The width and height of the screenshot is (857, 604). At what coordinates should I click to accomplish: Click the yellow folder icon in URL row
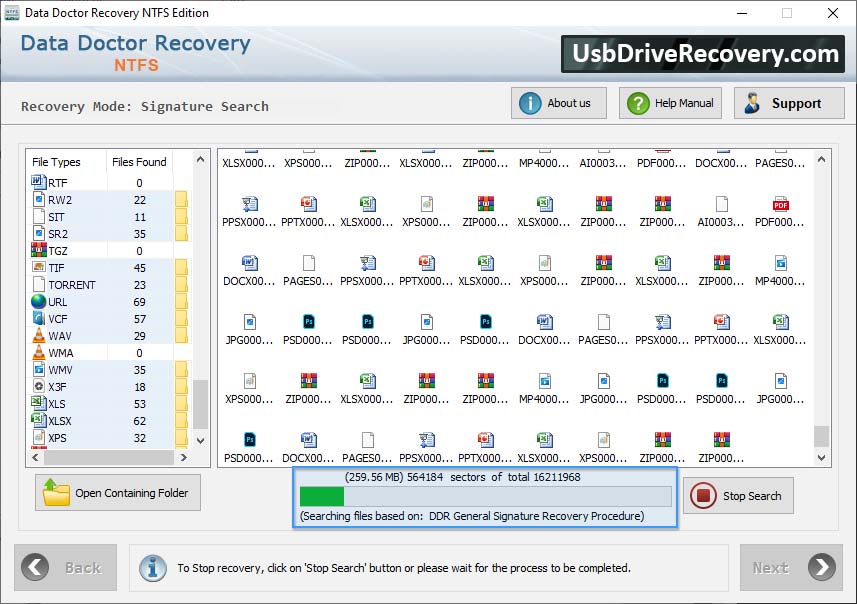click(181, 301)
